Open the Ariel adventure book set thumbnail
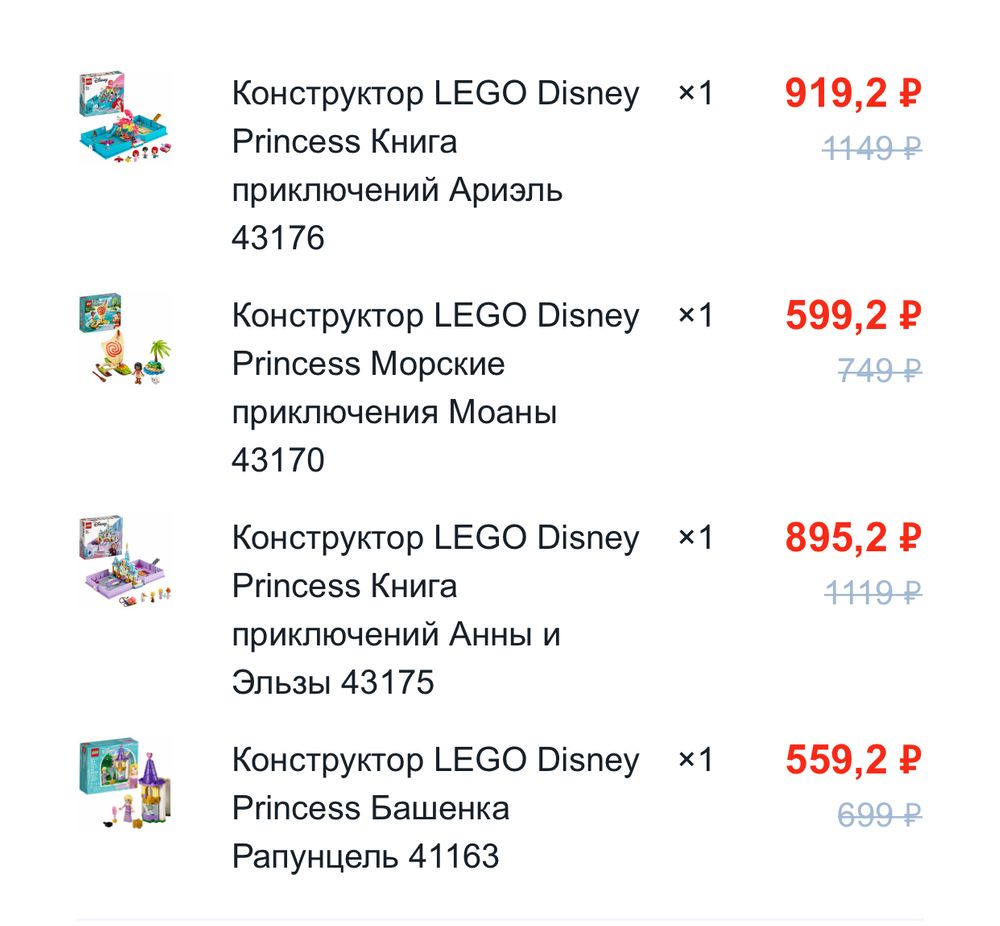1000x926 pixels. tap(124, 117)
